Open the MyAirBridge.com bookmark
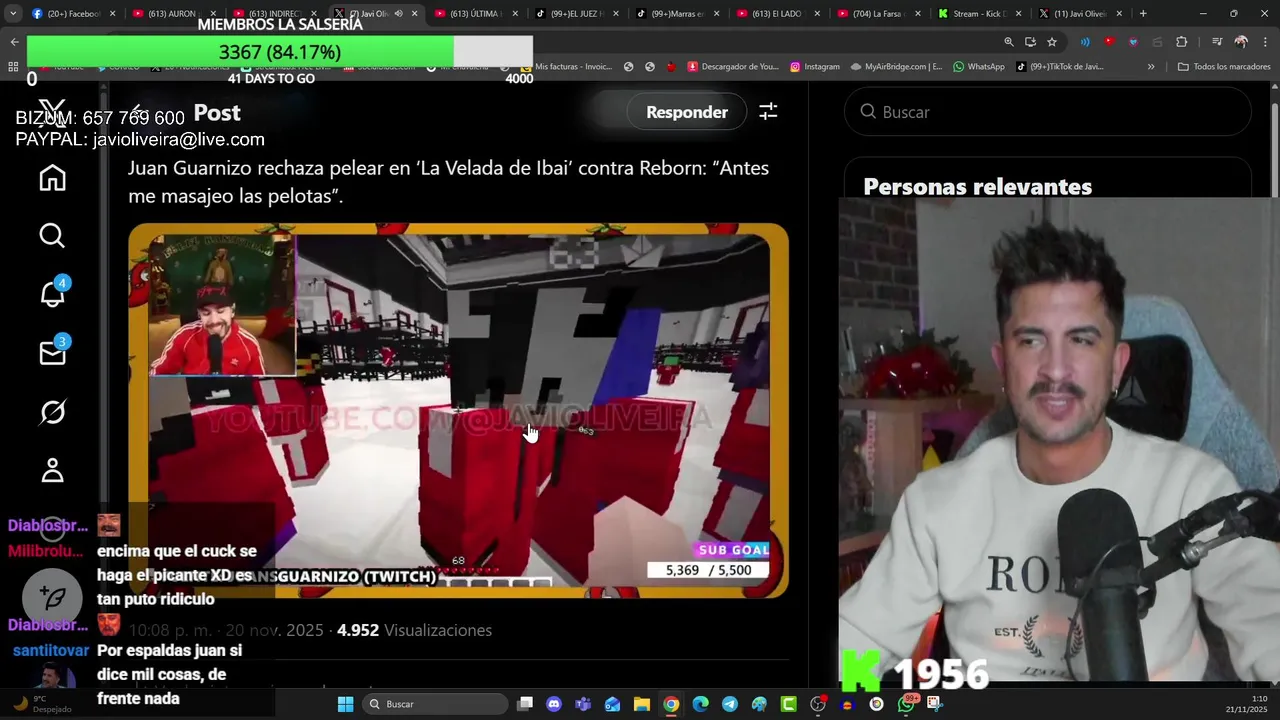 (896, 67)
